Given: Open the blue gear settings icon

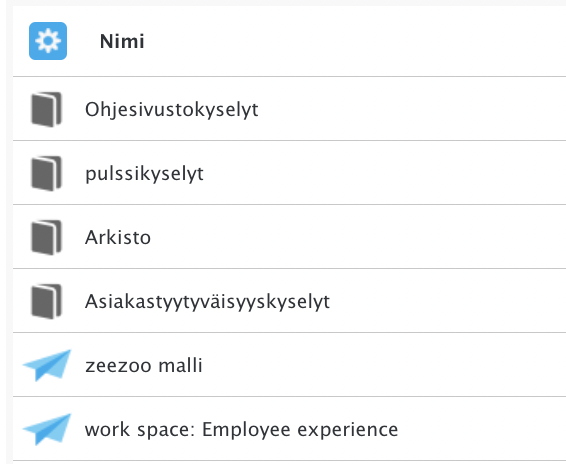Looking at the screenshot, I should (x=48, y=41).
